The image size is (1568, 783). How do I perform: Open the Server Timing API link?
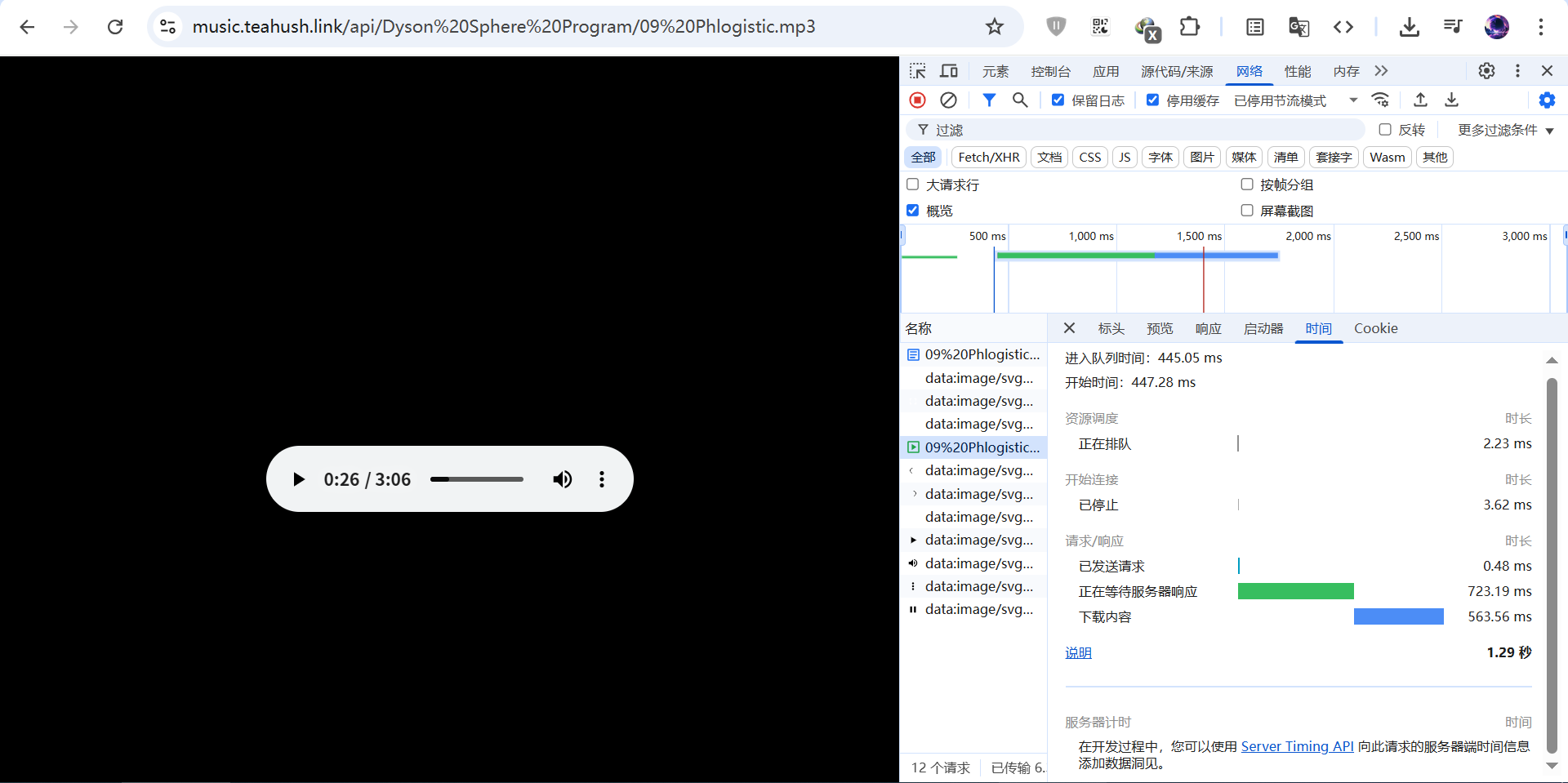coord(1297,746)
